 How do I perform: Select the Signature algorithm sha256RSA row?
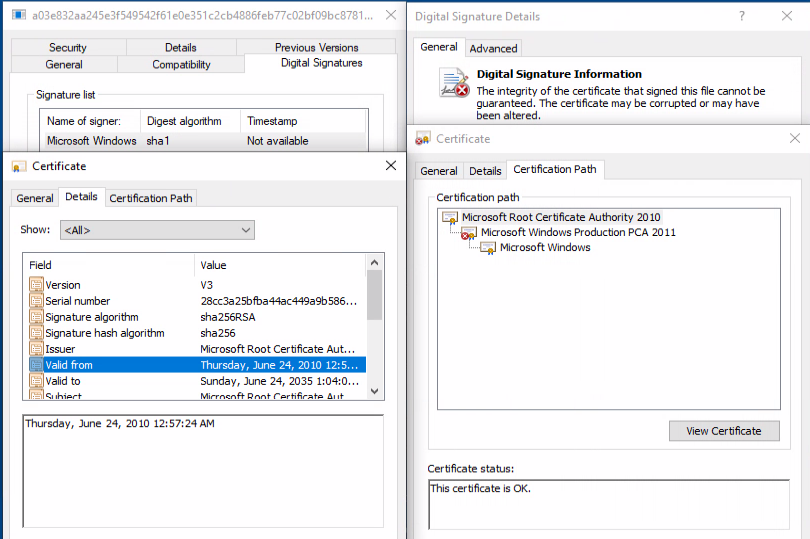point(197,317)
